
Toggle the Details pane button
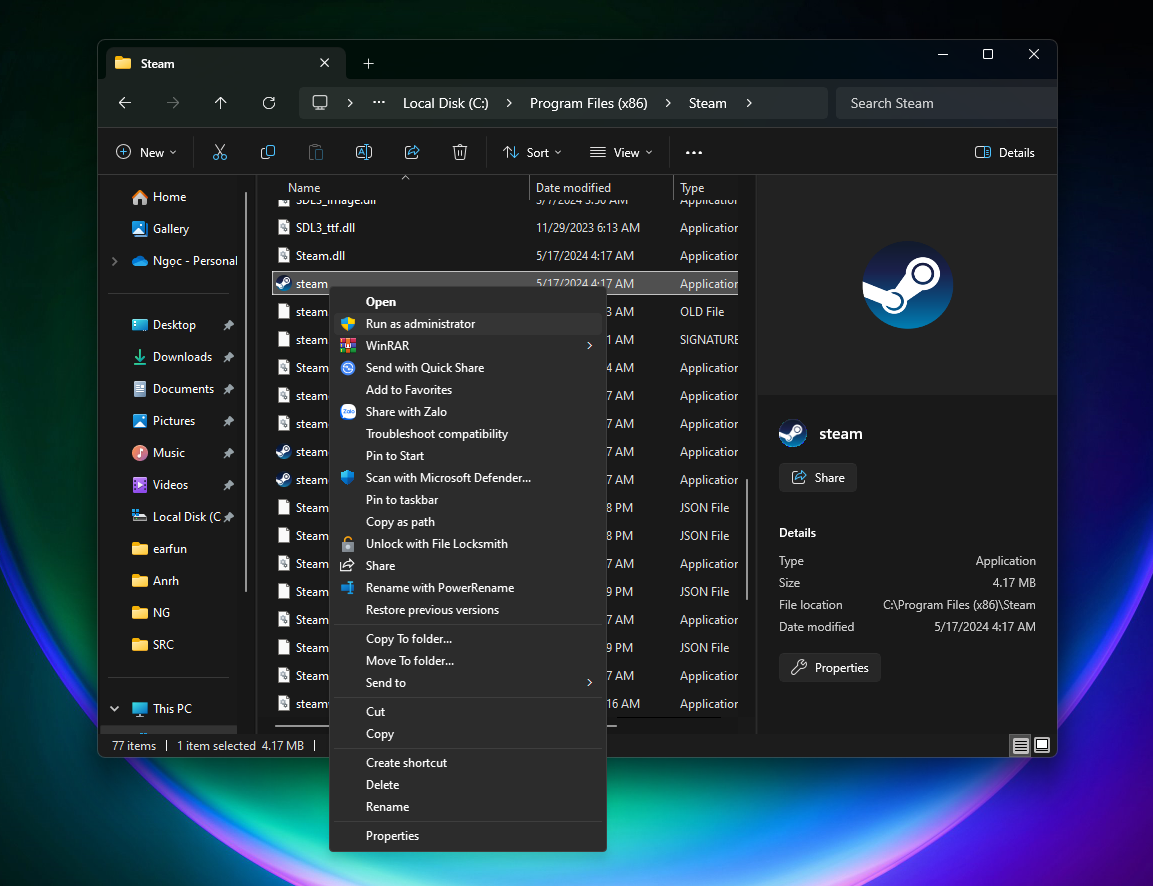1004,152
